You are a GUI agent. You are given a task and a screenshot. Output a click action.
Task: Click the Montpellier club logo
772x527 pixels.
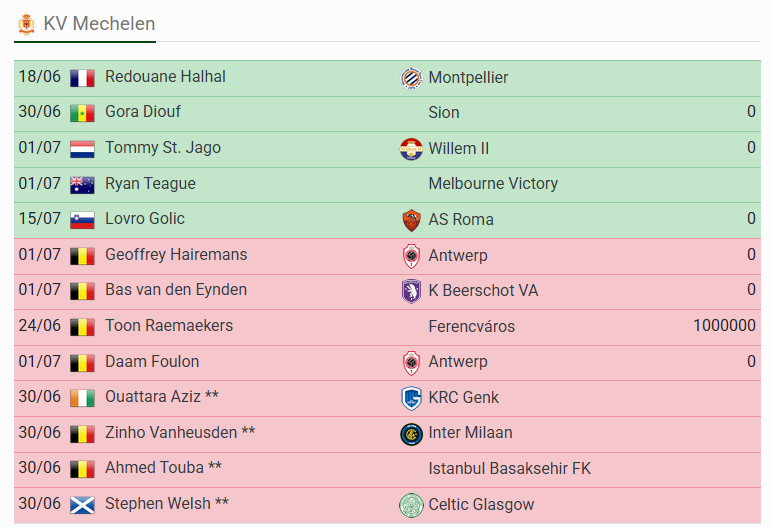point(411,78)
